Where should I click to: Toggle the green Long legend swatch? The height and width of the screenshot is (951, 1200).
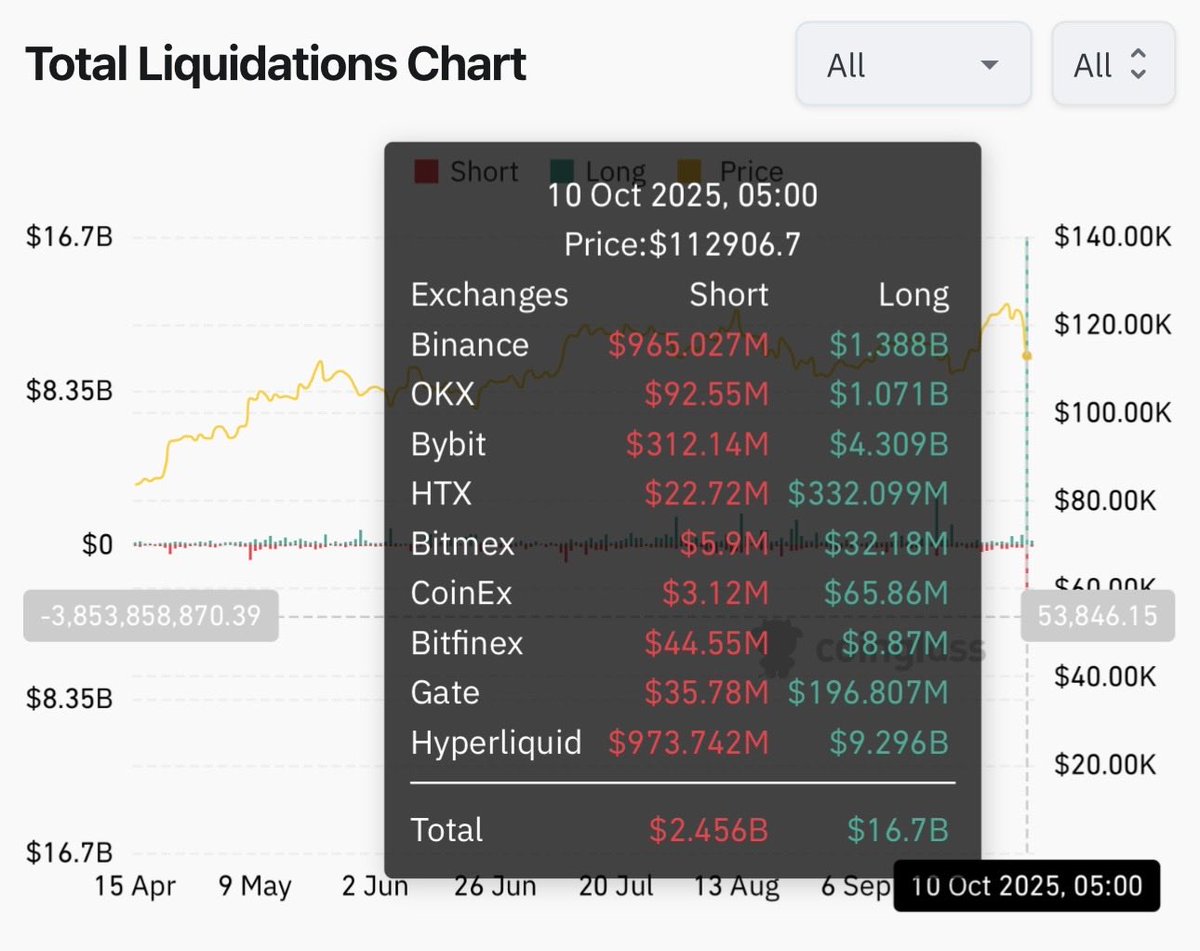[561, 171]
